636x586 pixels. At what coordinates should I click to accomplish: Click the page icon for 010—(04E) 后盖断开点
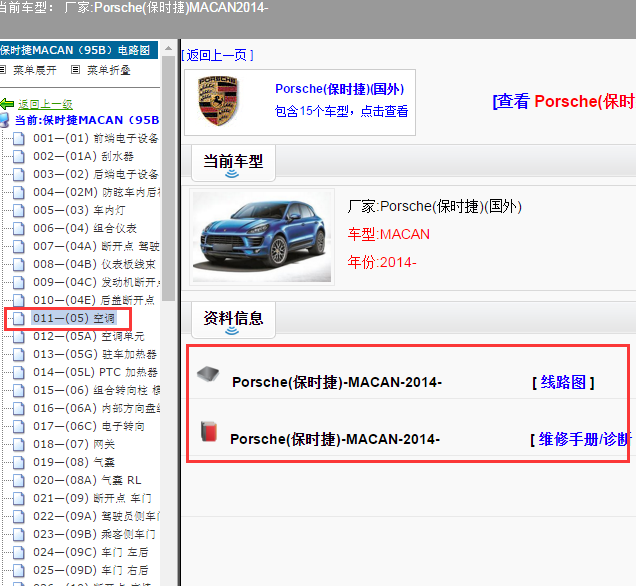(19, 301)
